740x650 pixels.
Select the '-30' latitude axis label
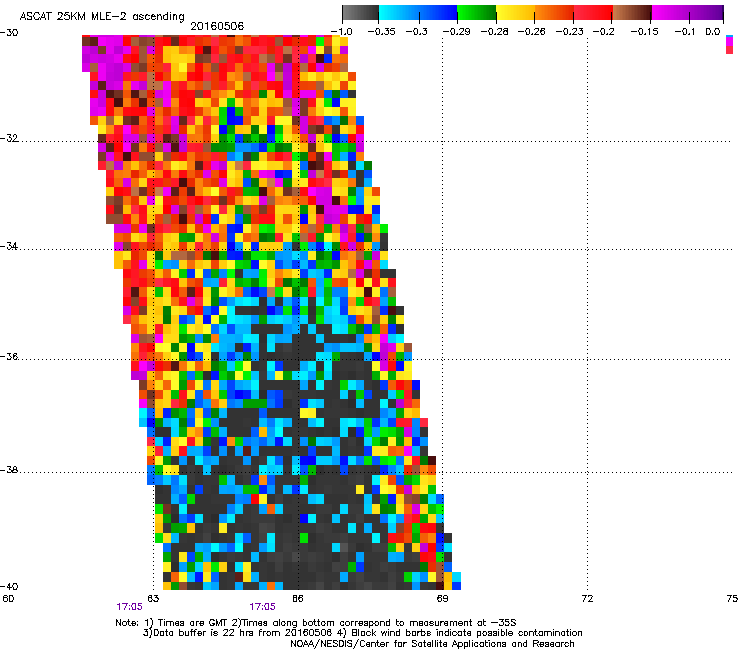point(9,33)
